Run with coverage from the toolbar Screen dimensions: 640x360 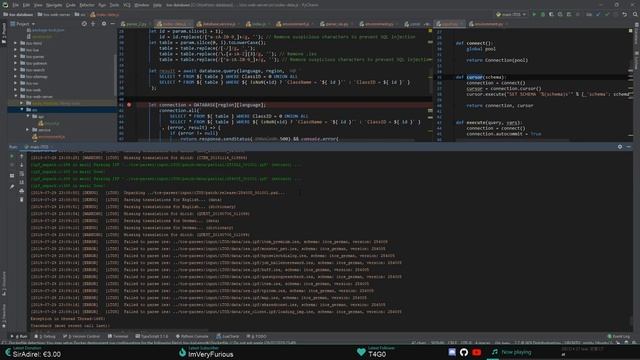[551, 14]
